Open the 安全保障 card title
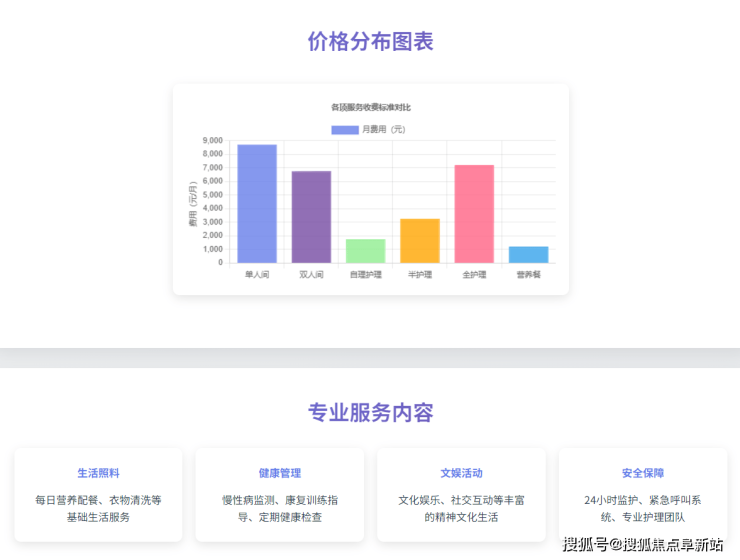The image size is (740, 560). point(643,473)
